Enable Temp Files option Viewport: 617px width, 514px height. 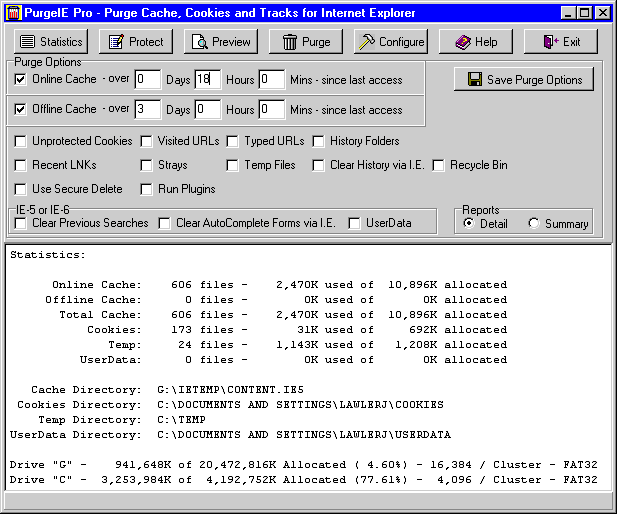(x=232, y=165)
